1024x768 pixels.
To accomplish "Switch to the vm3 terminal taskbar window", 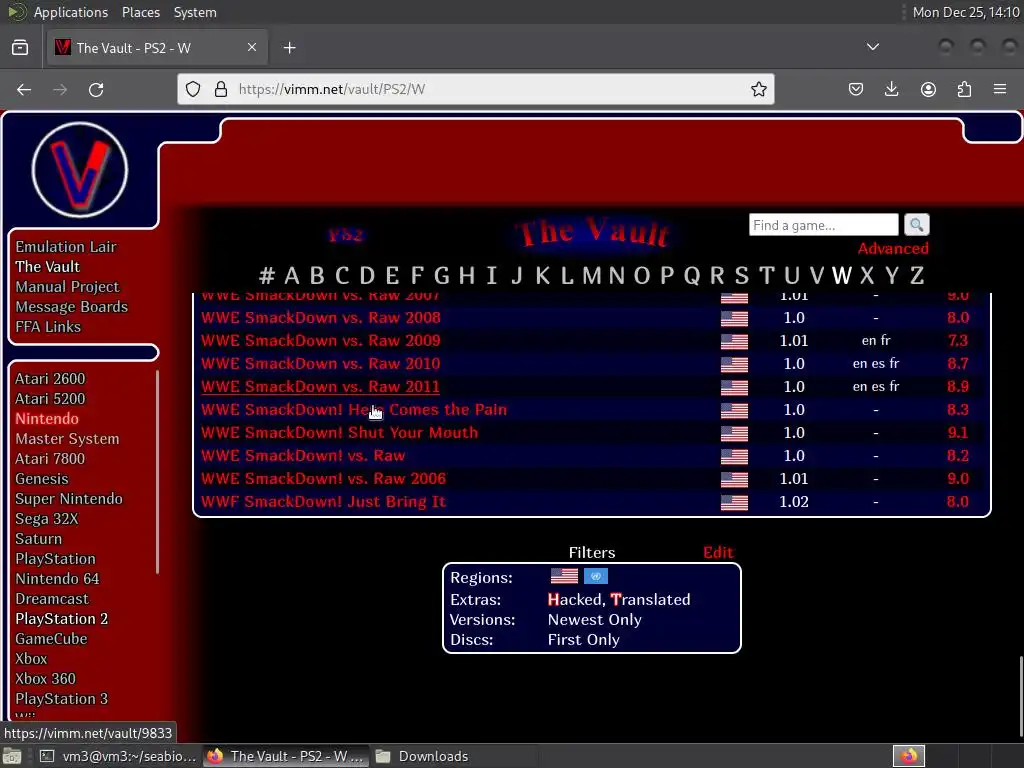I will pyautogui.click(x=118, y=756).
